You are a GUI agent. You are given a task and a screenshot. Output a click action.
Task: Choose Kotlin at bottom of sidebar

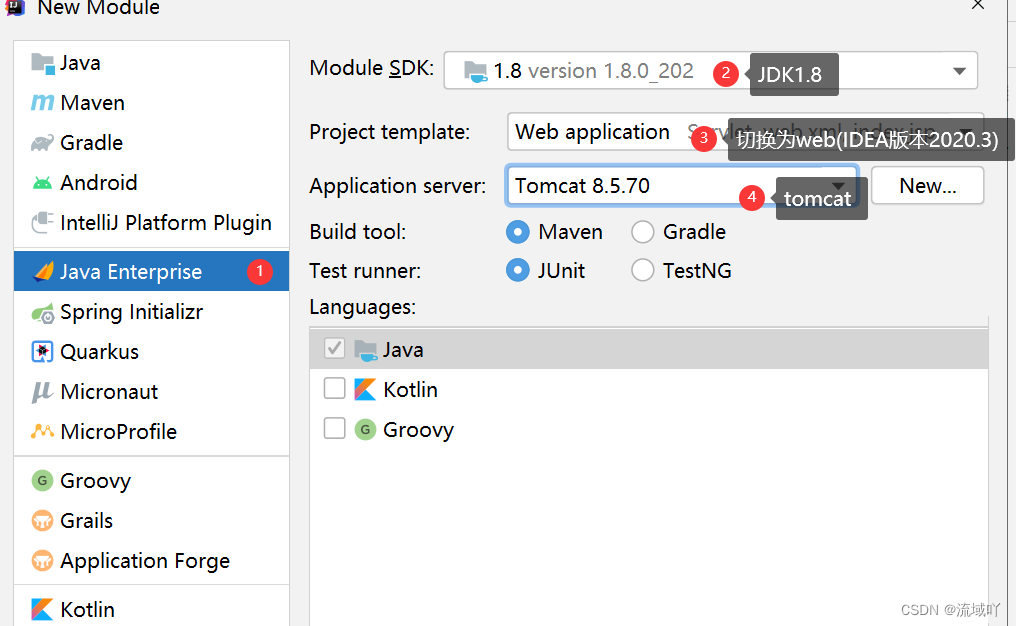(152, 609)
